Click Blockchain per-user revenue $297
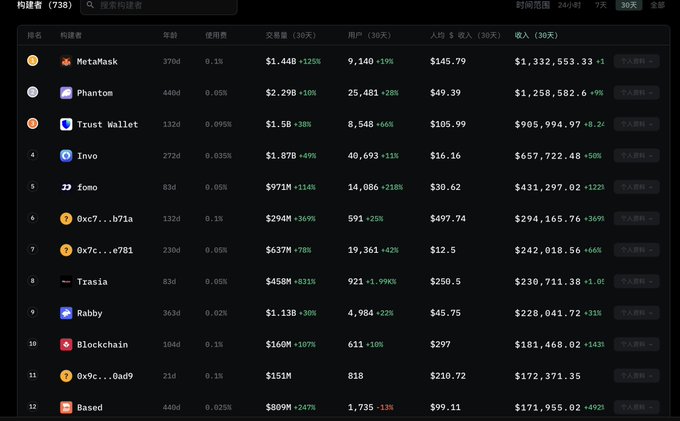This screenshot has height=421, width=680. point(440,344)
